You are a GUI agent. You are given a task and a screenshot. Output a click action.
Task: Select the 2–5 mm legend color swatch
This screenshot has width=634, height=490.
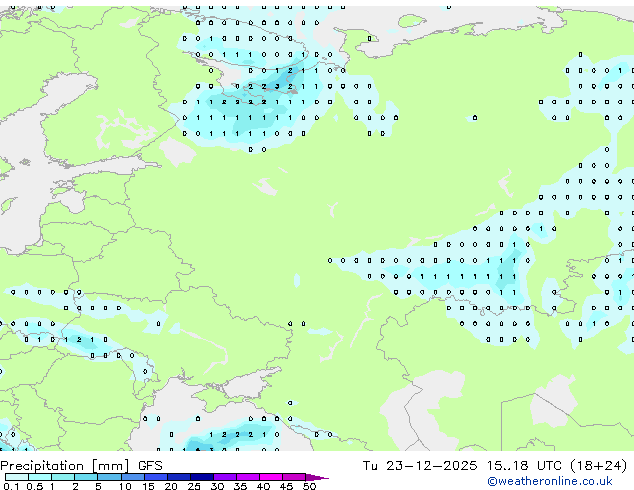click(x=86, y=477)
